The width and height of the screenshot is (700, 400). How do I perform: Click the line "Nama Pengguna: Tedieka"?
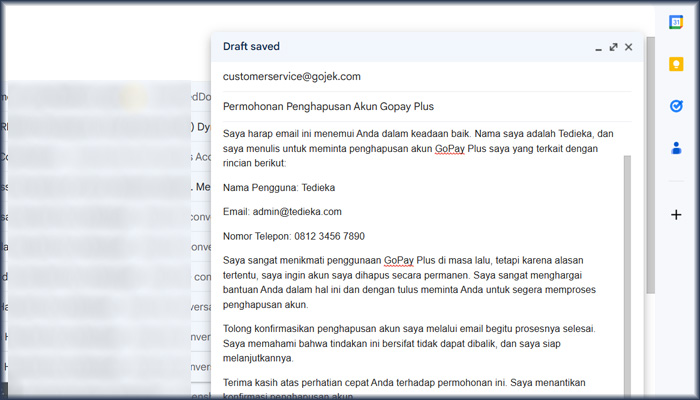click(279, 188)
